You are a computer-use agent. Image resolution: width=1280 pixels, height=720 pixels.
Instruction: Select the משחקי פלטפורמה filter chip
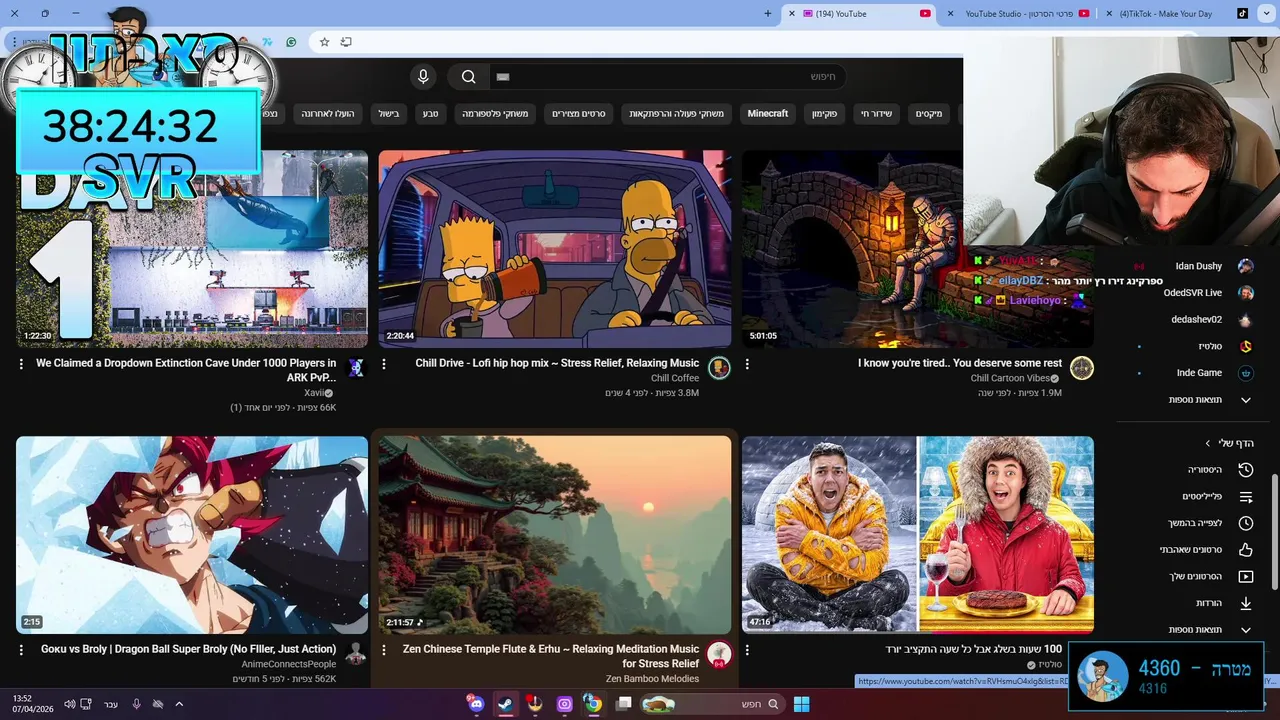pos(495,114)
